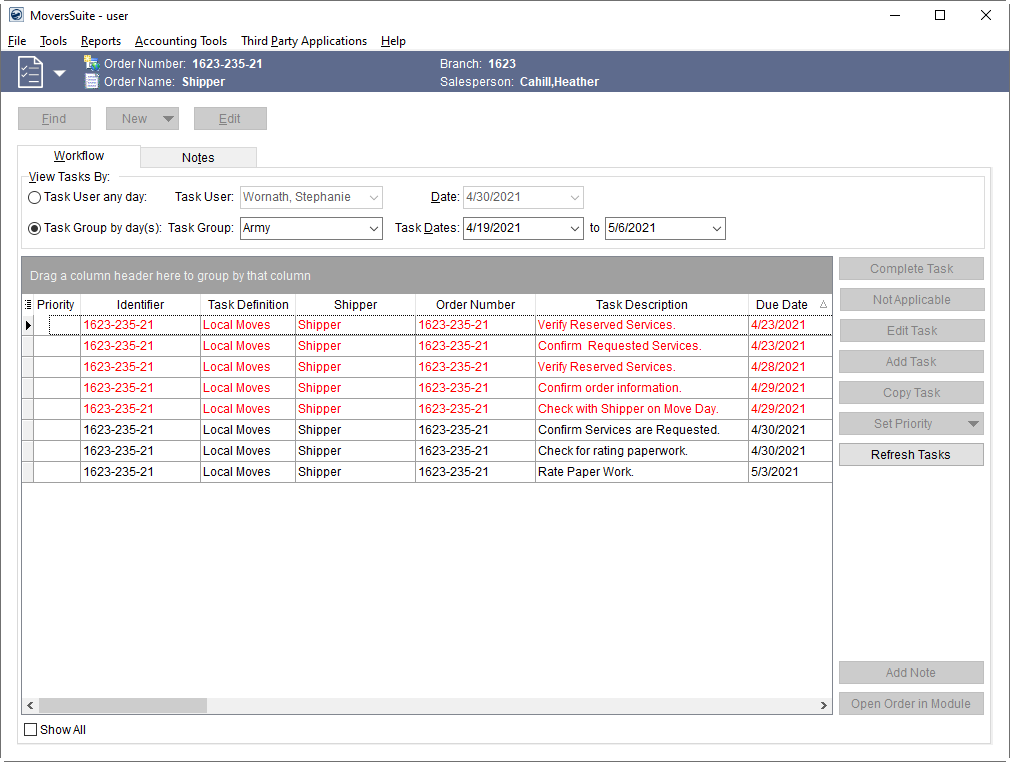
Task: Open the grid column chooser icon
Action: point(28,305)
